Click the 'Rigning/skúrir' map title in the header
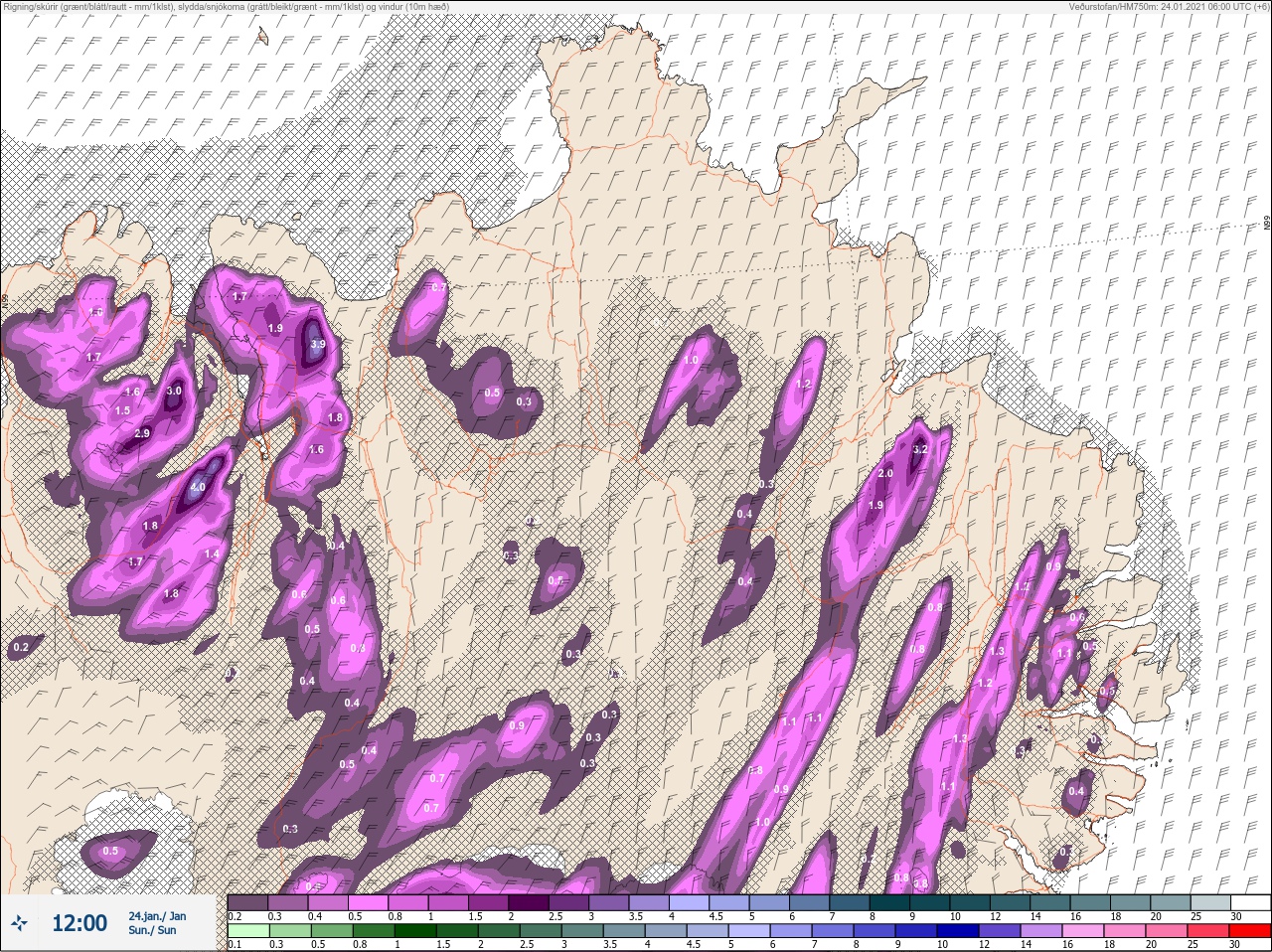The height and width of the screenshot is (952, 1272). [34, 6]
